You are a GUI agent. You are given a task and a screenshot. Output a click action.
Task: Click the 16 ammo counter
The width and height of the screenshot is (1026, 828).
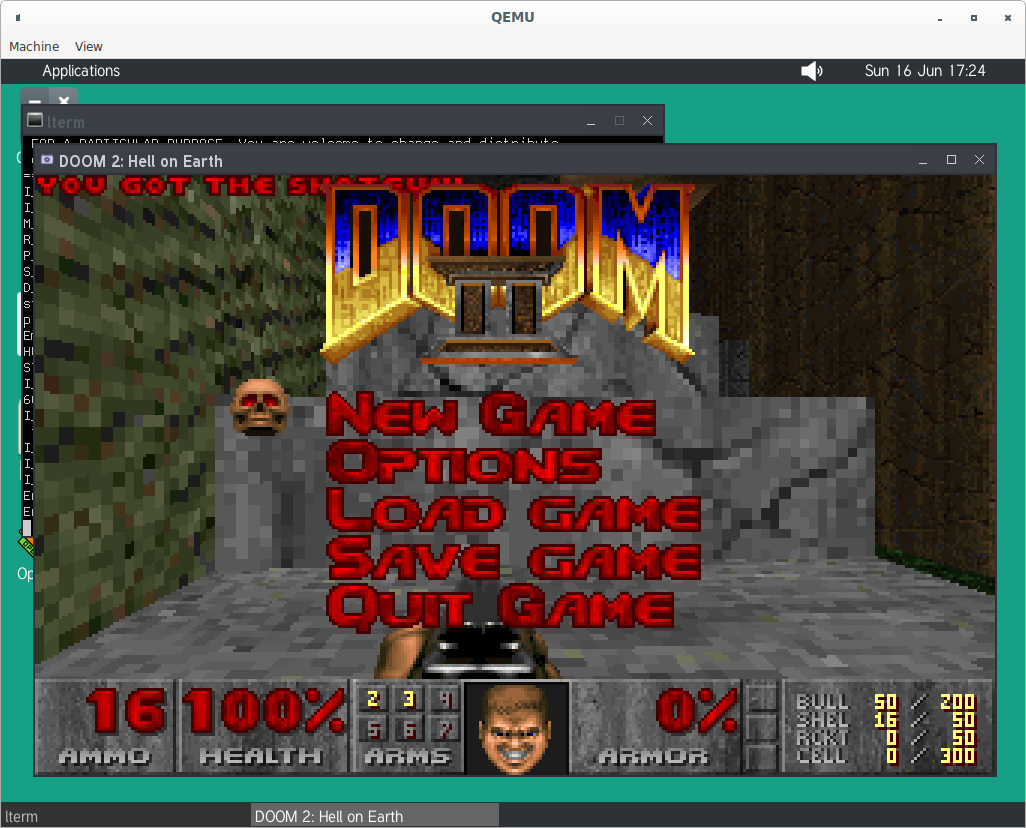(124, 711)
